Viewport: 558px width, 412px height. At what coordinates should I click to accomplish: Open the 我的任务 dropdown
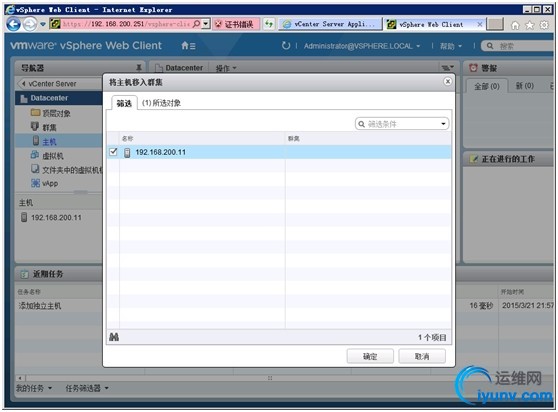point(34,388)
